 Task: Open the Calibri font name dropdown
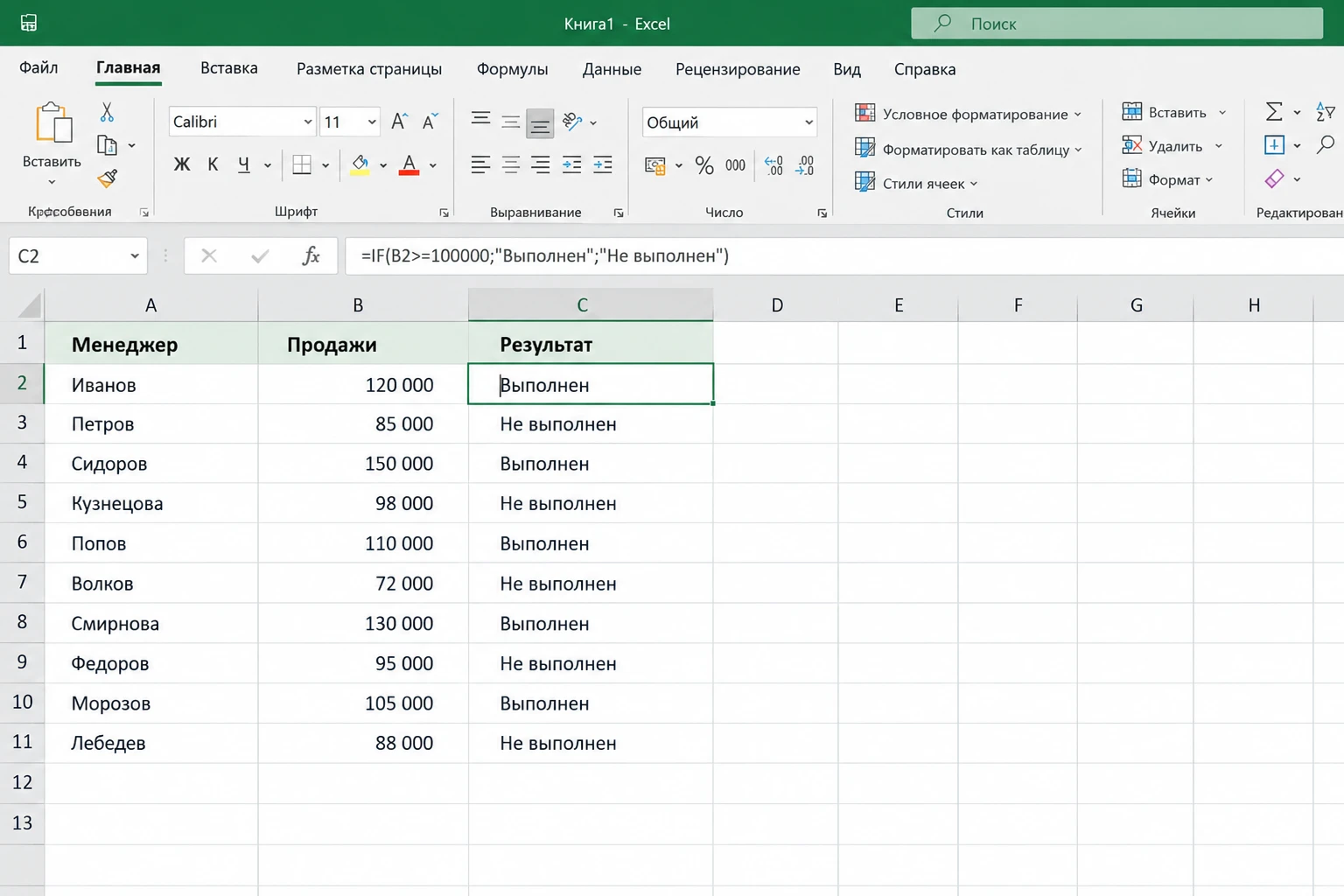[308, 122]
